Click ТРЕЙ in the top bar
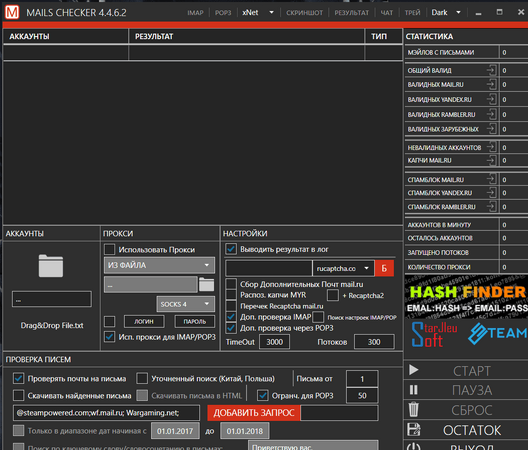This screenshot has width=528, height=450. tap(412, 13)
